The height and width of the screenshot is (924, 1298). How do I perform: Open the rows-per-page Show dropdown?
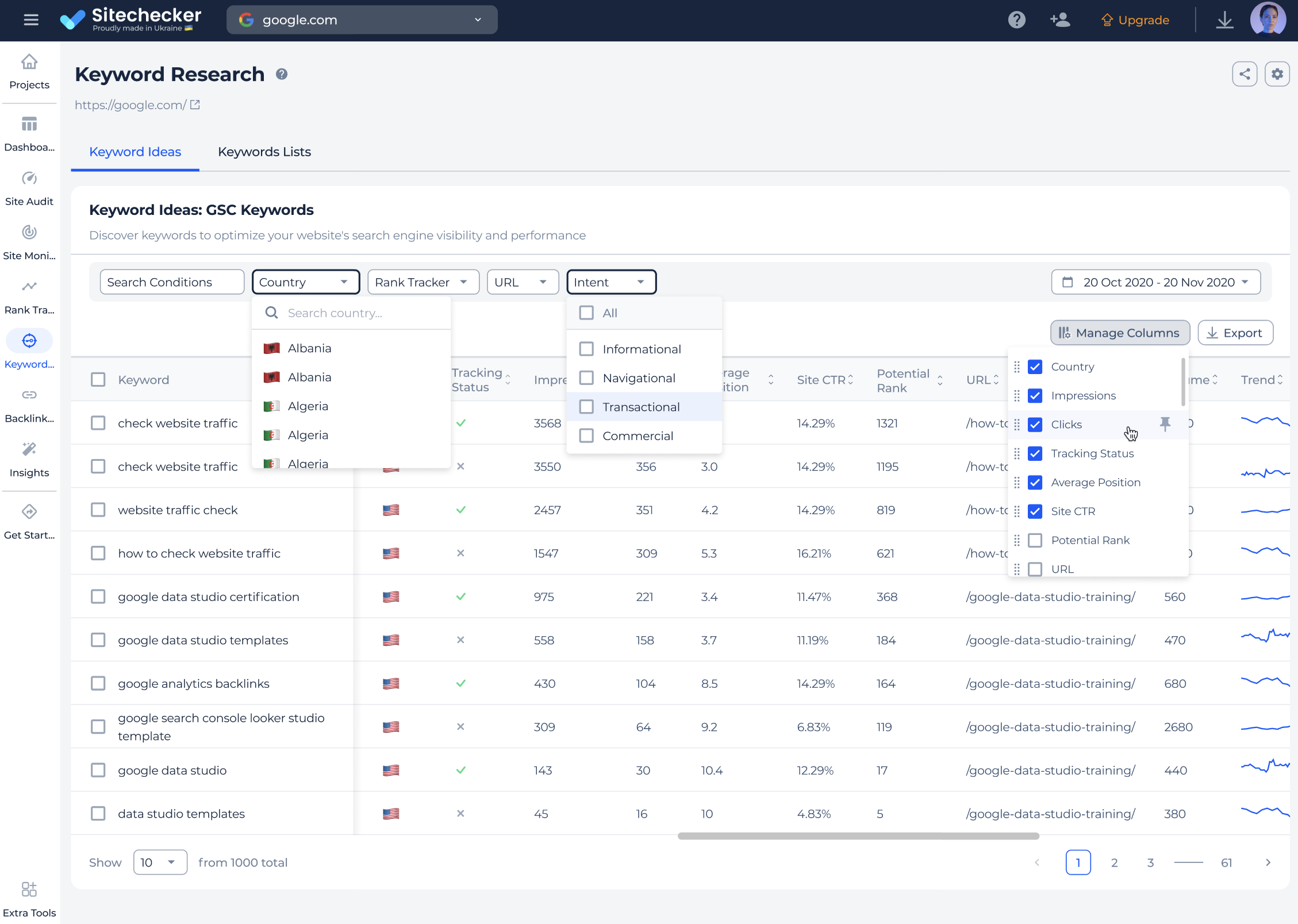tap(160, 863)
